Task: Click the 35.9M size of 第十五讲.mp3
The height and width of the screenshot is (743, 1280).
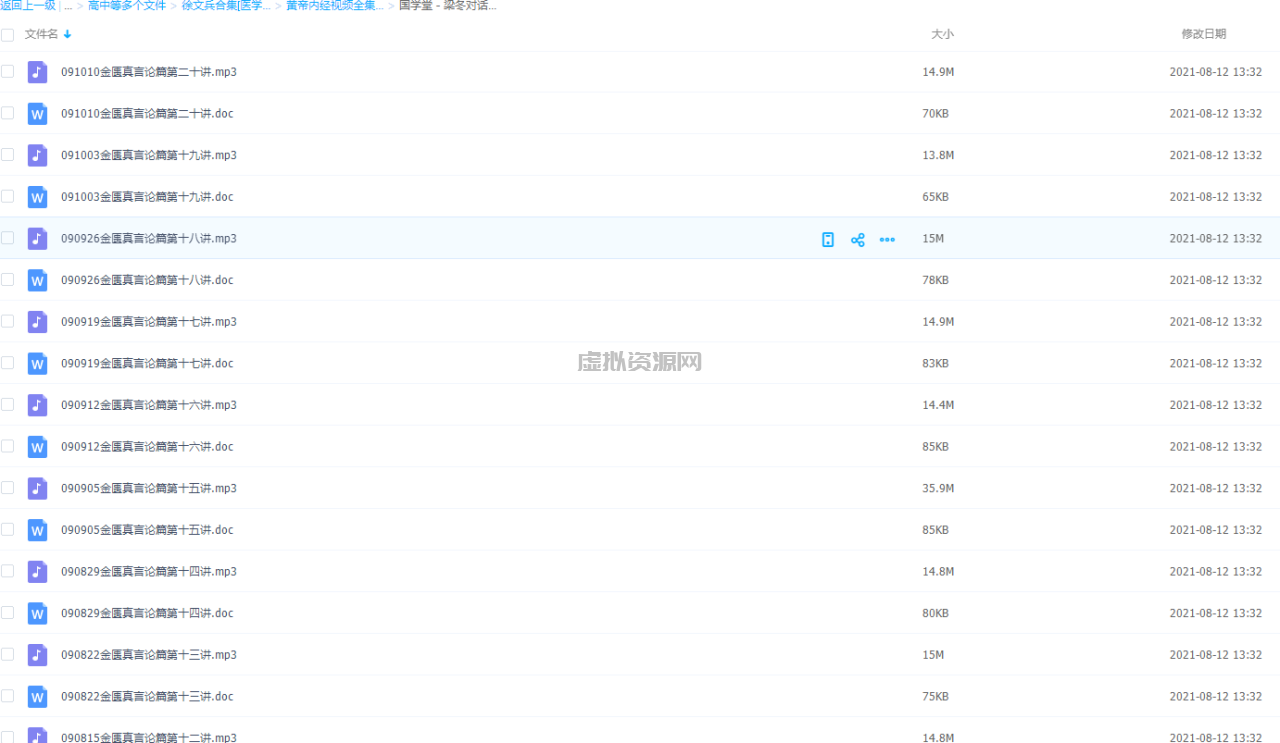Action: point(938,488)
